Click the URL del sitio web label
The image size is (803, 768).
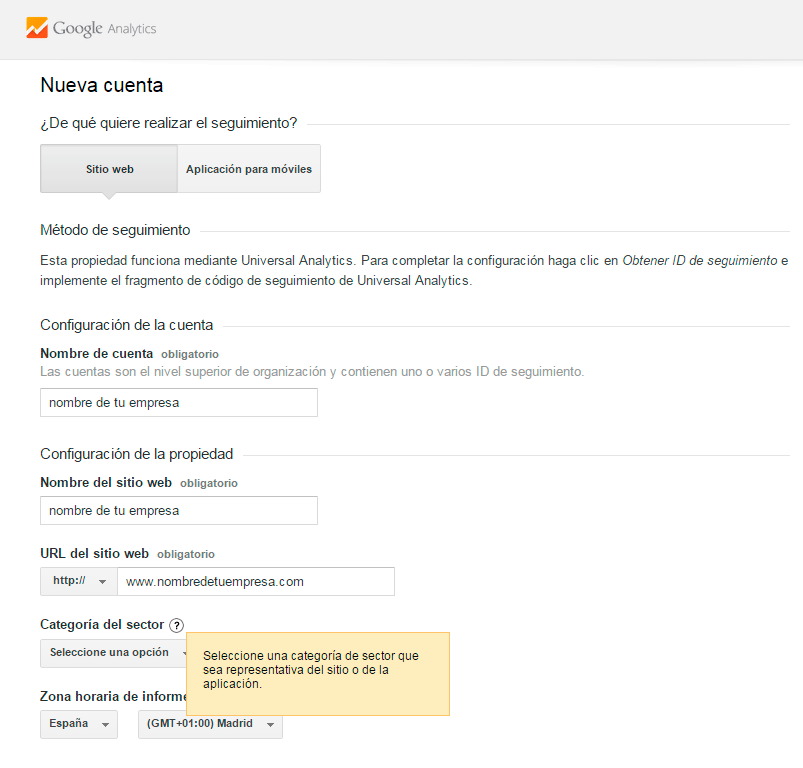[x=94, y=553]
